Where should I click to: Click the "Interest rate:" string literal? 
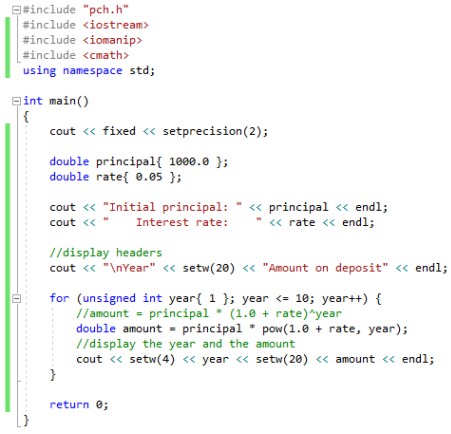tap(182, 222)
